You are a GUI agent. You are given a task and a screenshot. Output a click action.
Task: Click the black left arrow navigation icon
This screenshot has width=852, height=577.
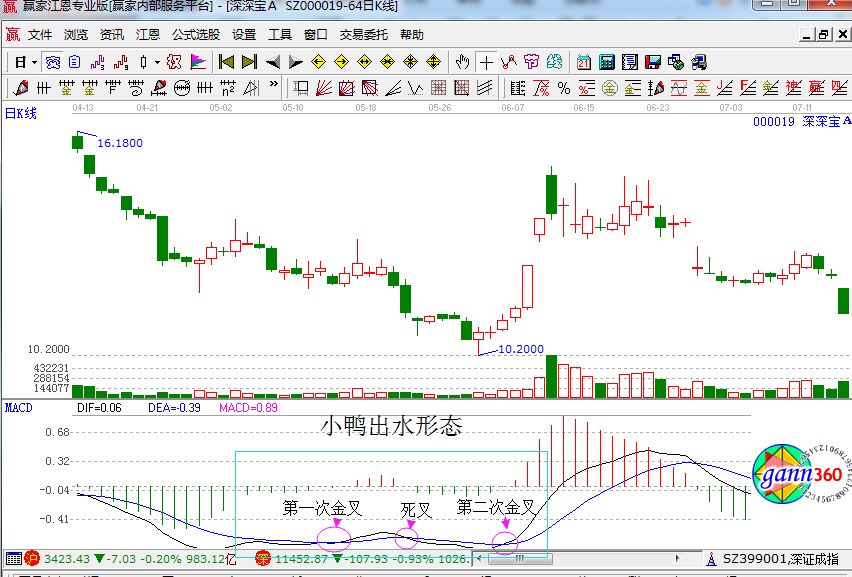(x=272, y=62)
